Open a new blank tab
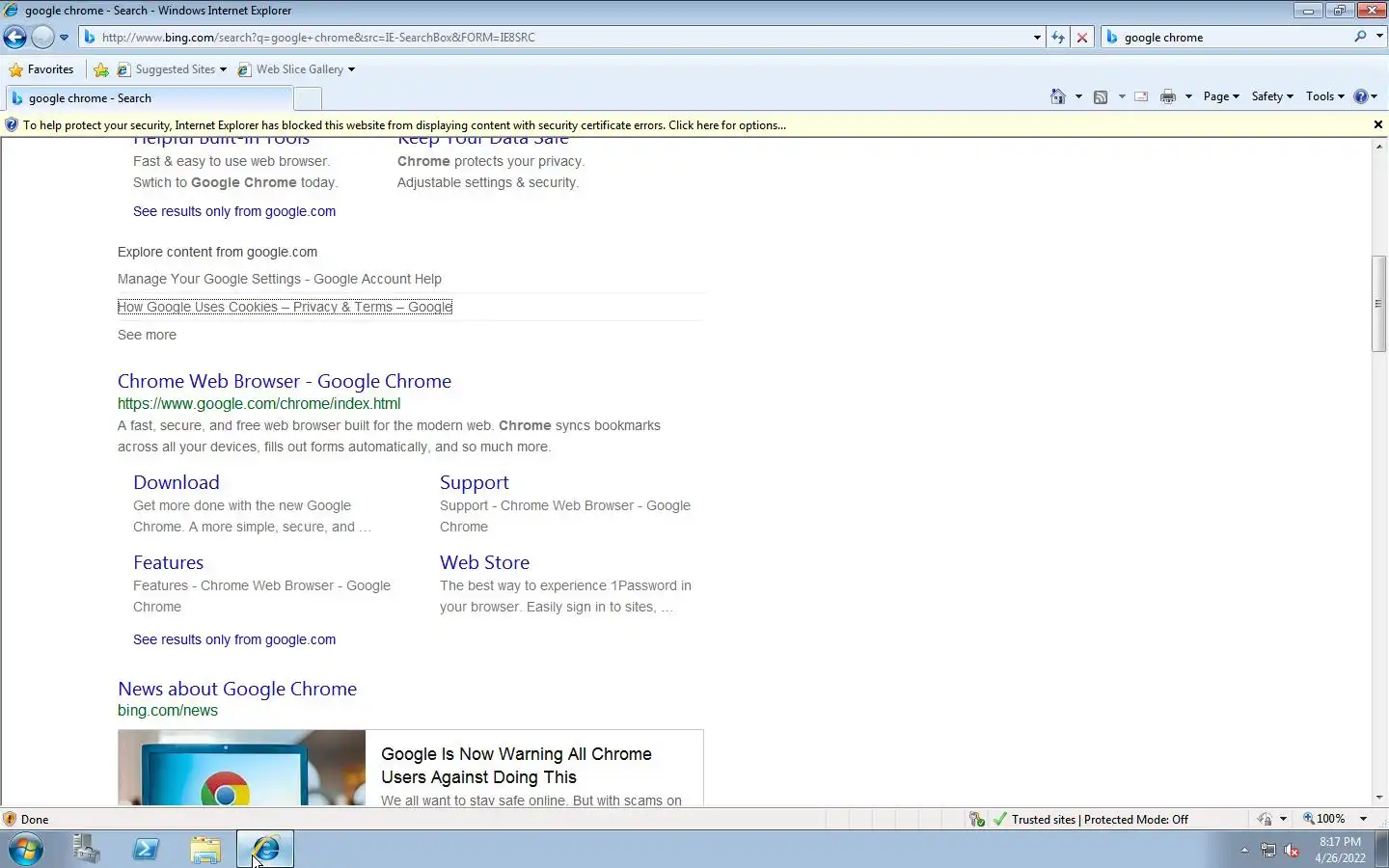 click(x=308, y=98)
